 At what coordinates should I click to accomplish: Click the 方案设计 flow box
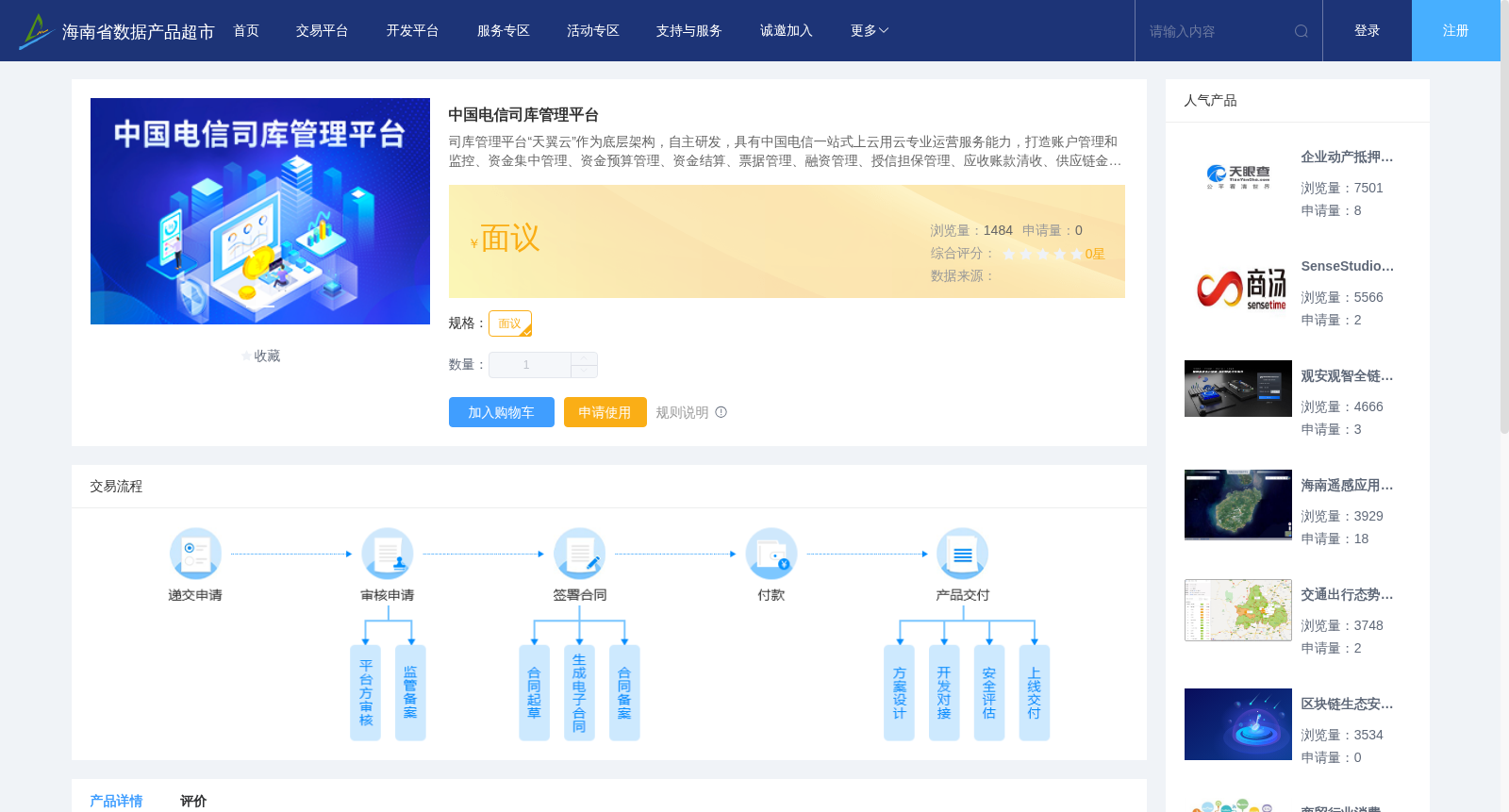coord(899,693)
